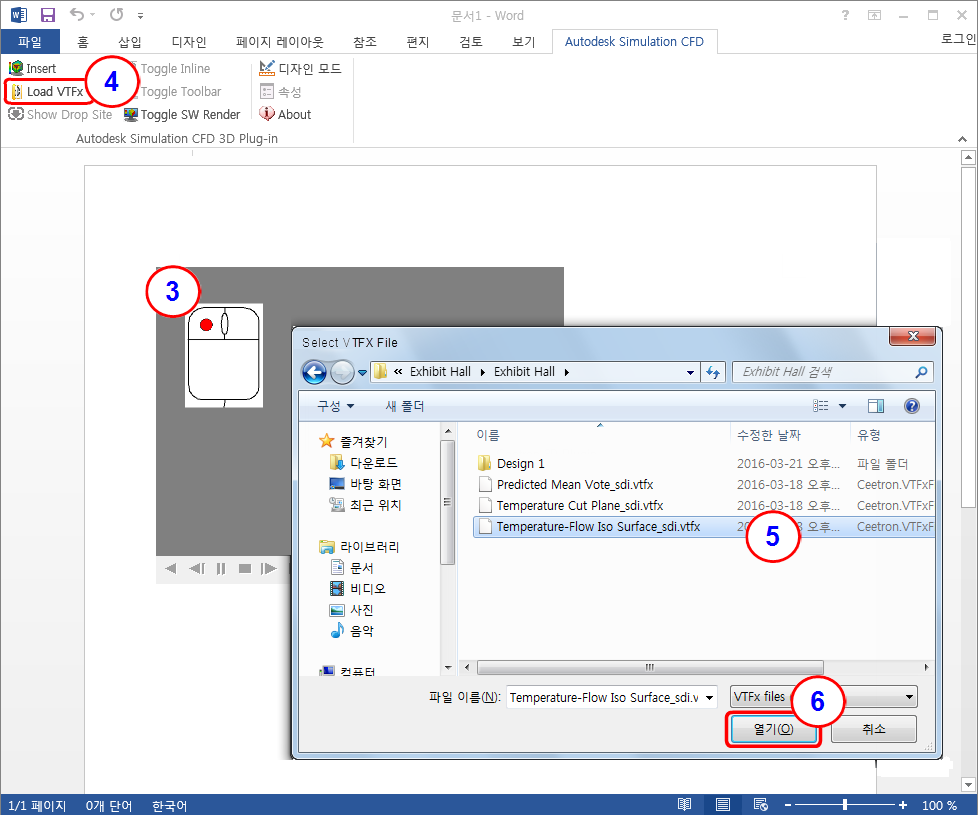This screenshot has width=978, height=815.
Task: Switch to the 홈 tab
Action: click(82, 42)
